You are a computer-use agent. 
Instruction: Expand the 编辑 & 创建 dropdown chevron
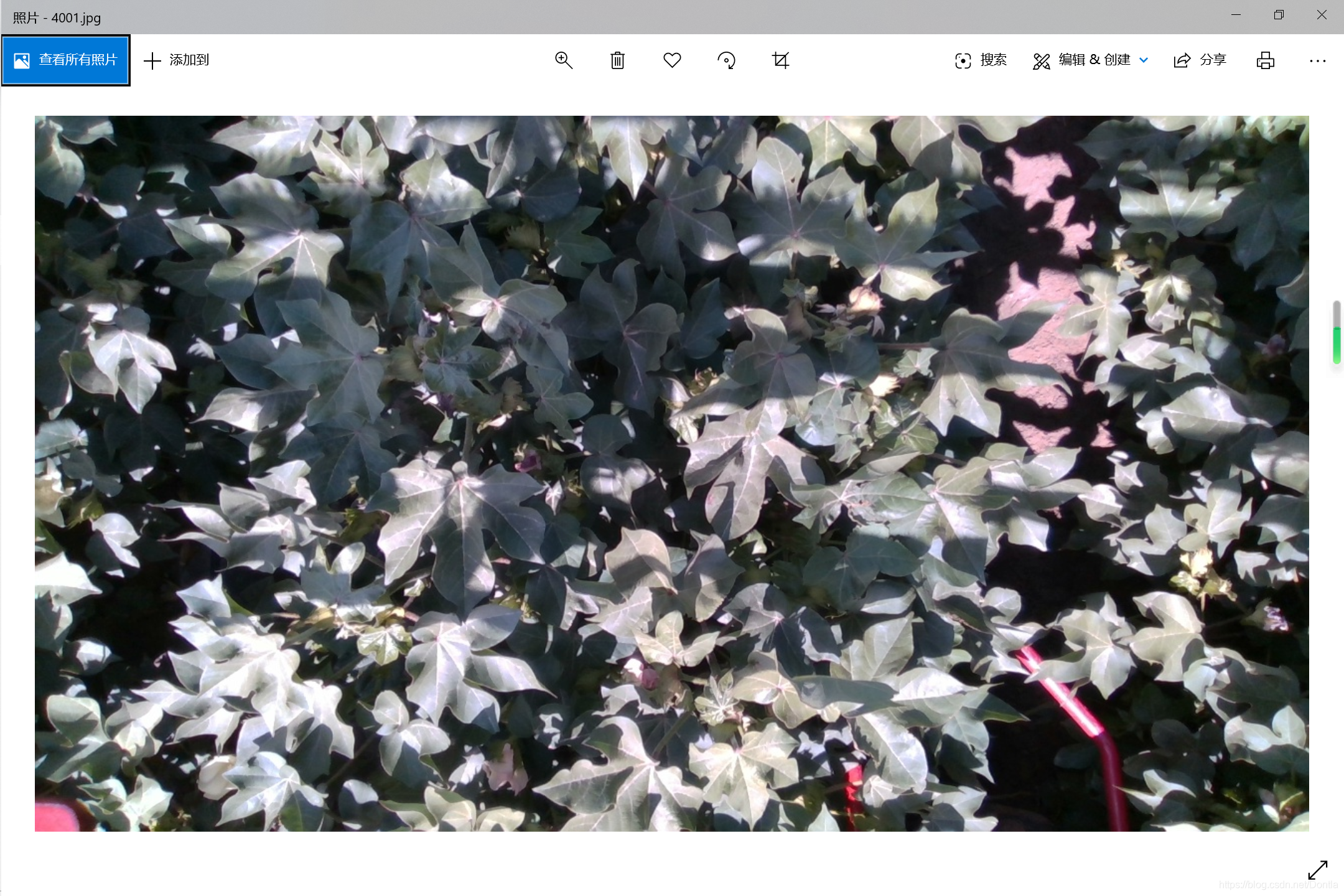[1144, 60]
